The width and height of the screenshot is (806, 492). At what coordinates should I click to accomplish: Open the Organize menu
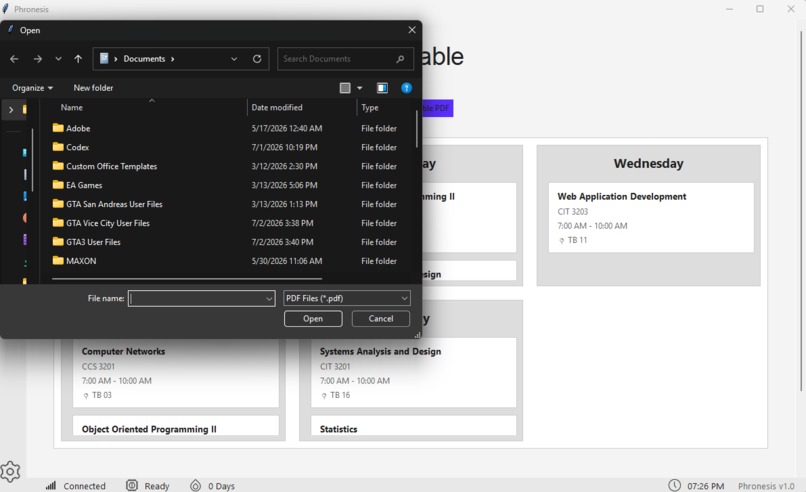32,88
